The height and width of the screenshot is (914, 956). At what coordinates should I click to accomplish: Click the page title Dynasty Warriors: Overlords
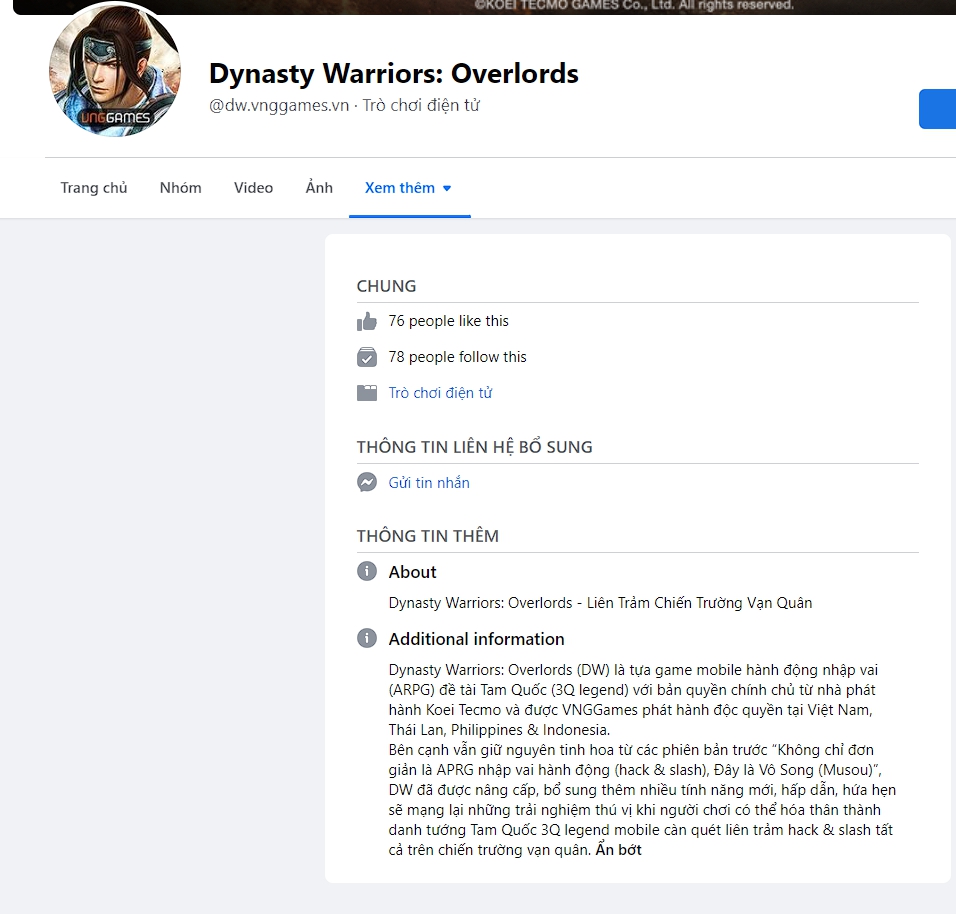[393, 73]
